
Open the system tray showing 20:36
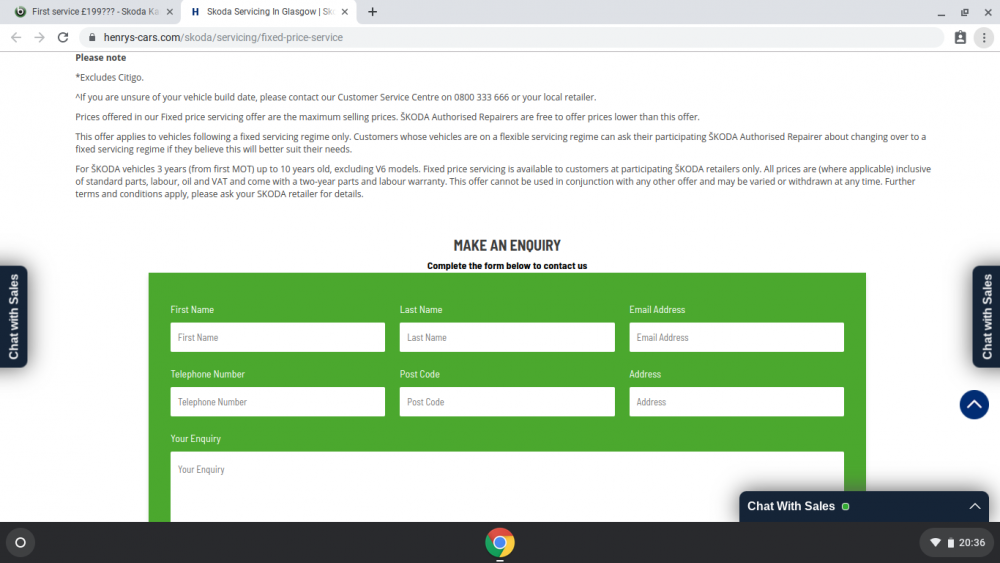point(957,543)
